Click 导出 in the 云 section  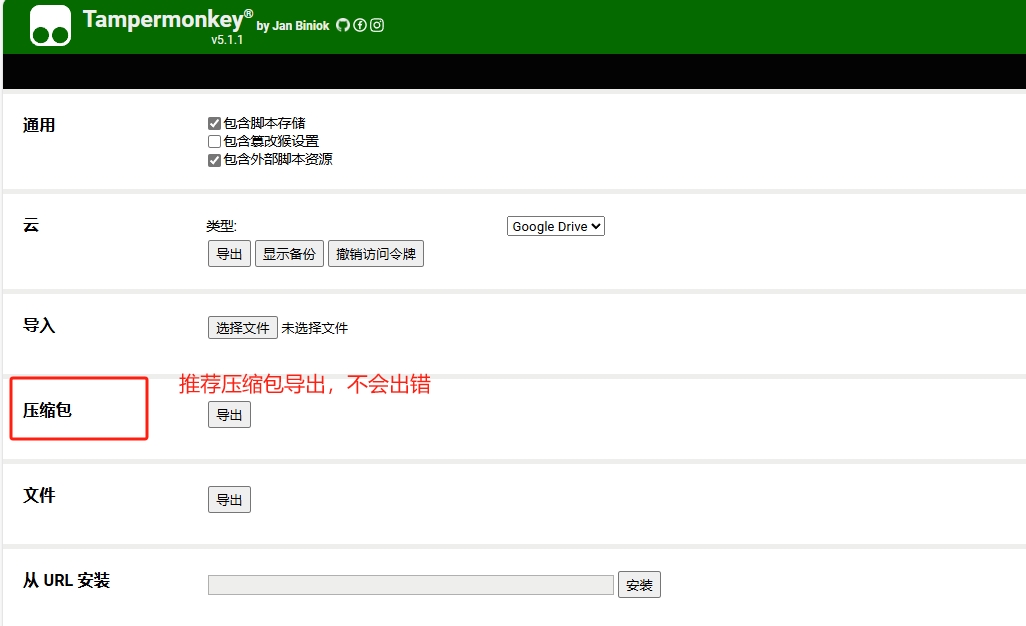[x=228, y=253]
